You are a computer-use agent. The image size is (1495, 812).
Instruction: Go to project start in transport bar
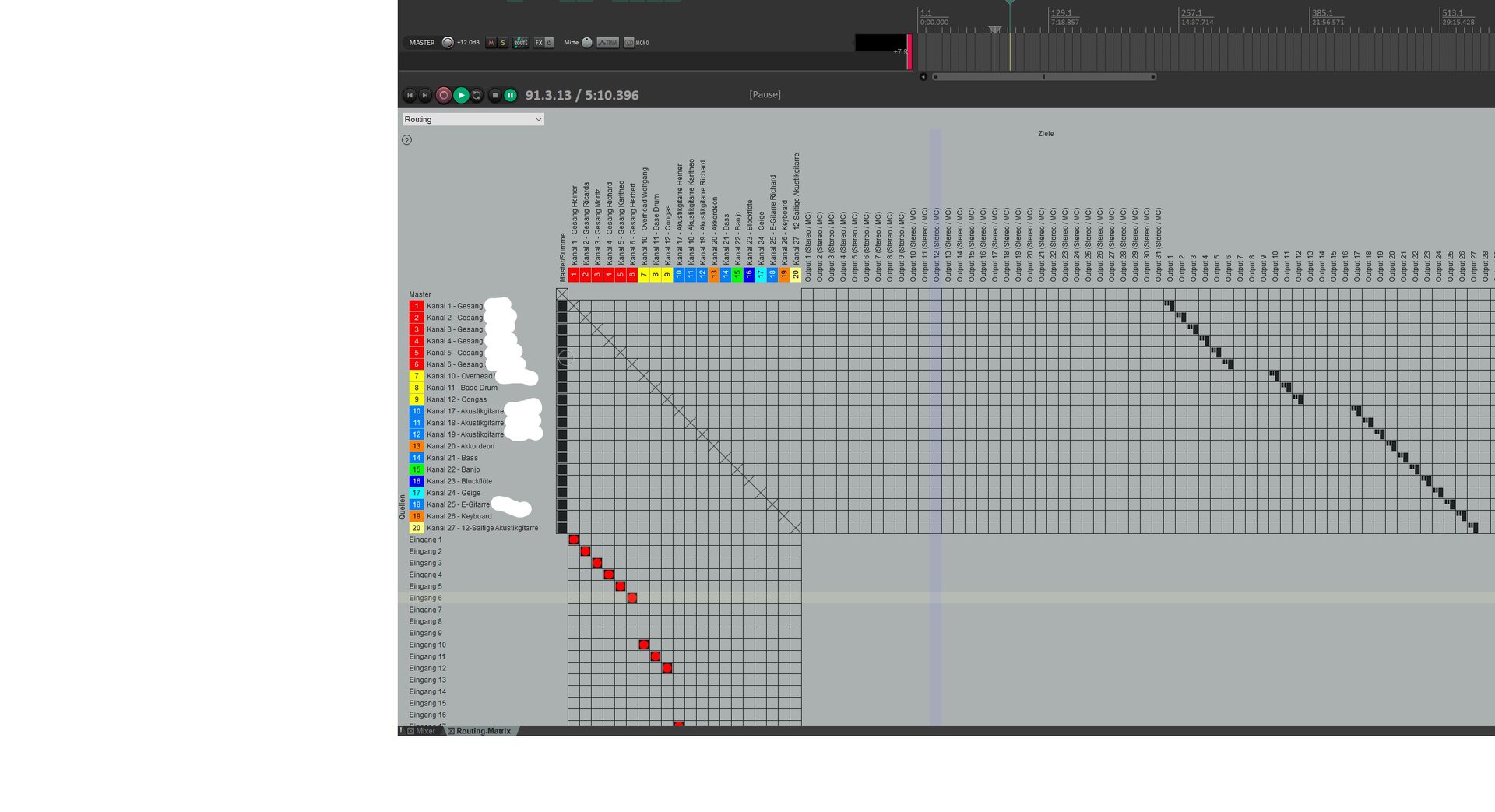click(x=410, y=95)
